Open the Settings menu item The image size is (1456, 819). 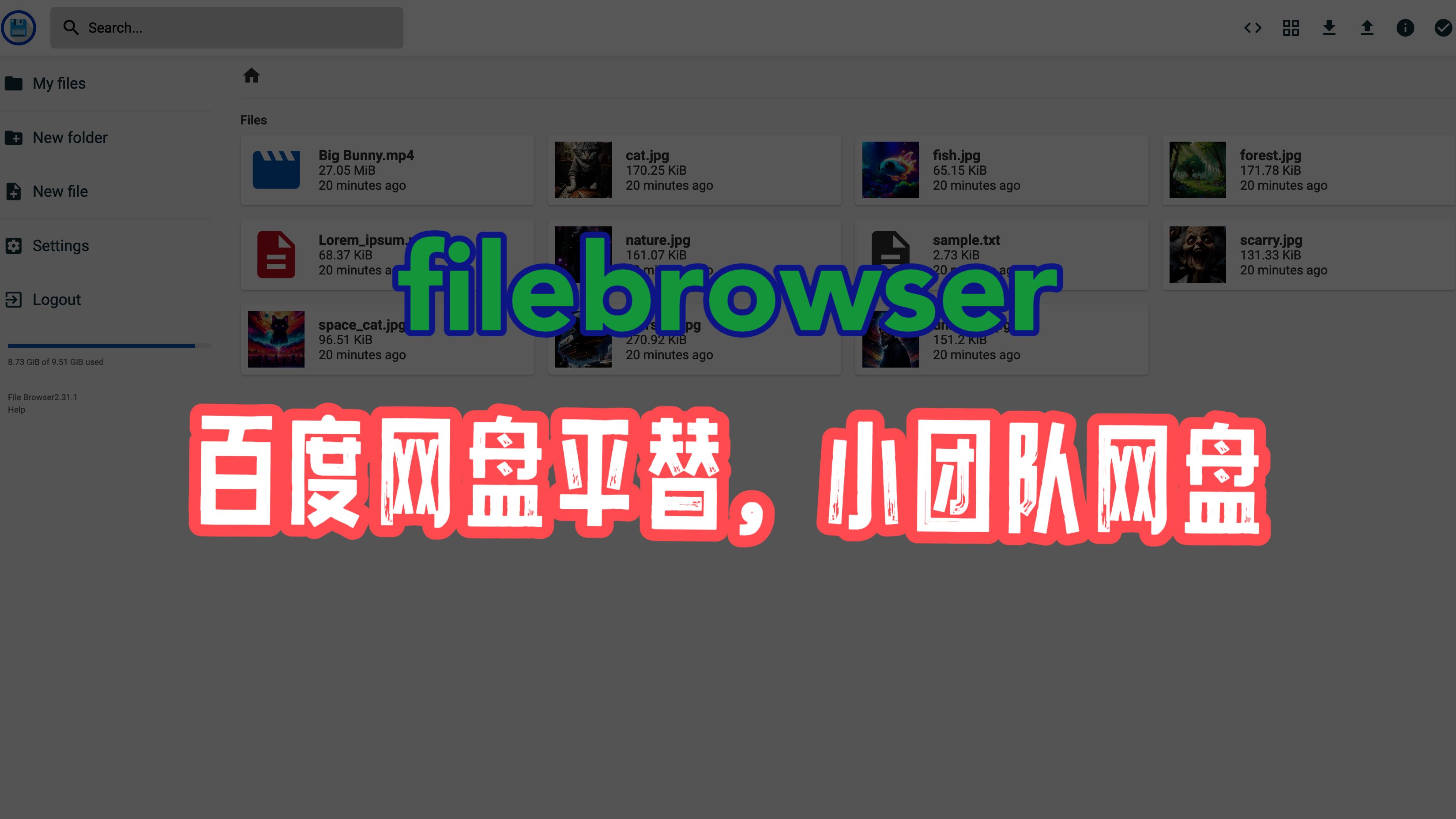(61, 245)
